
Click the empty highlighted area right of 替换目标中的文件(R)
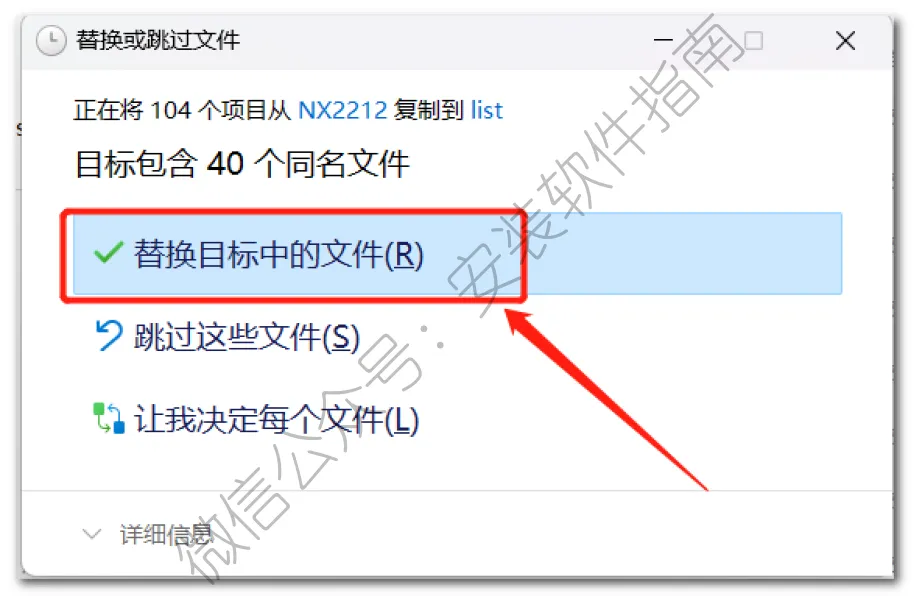683,254
